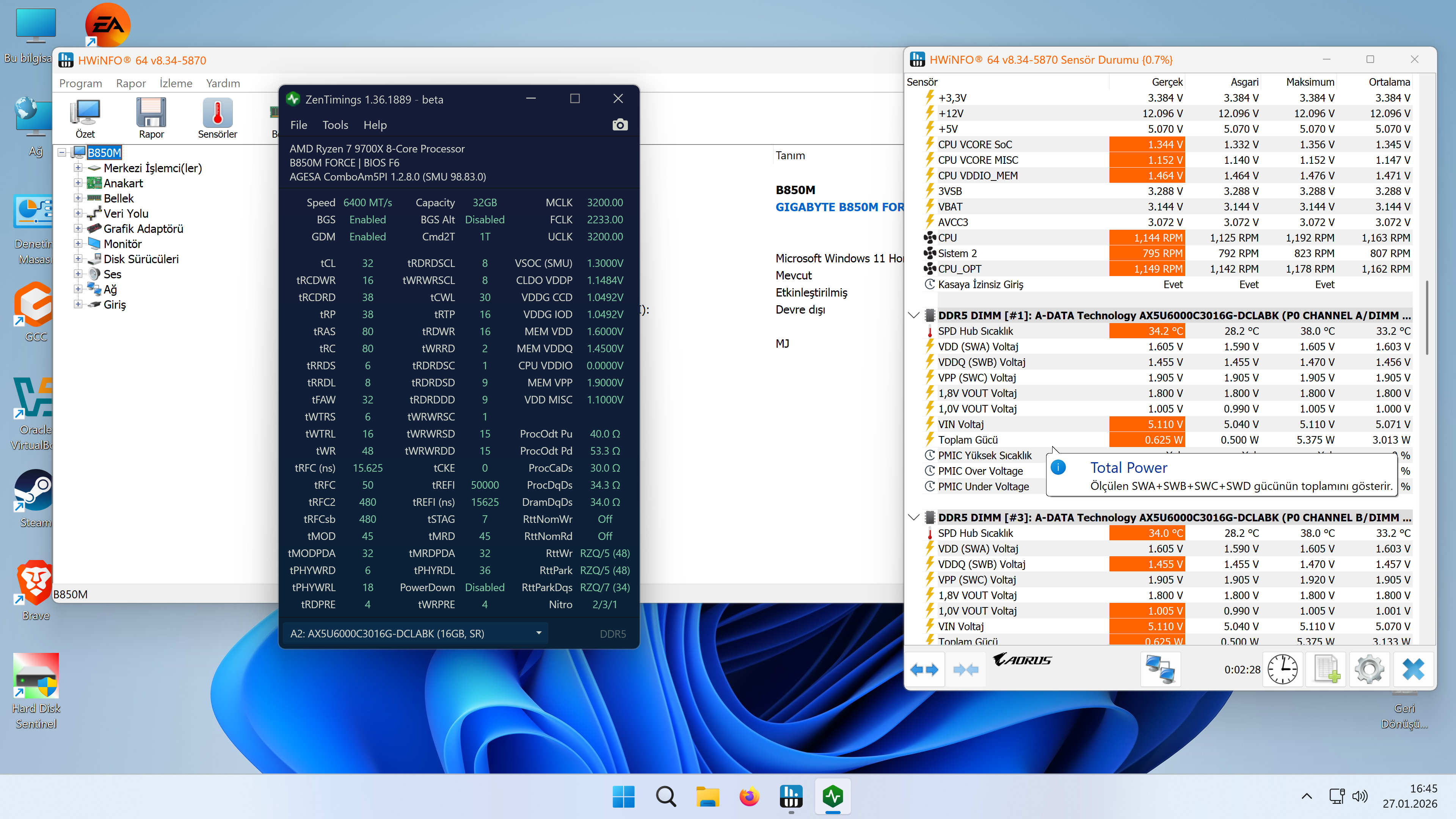This screenshot has width=1456, height=819.
Task: Open taskbar Search magnifier
Action: pyautogui.click(x=666, y=797)
